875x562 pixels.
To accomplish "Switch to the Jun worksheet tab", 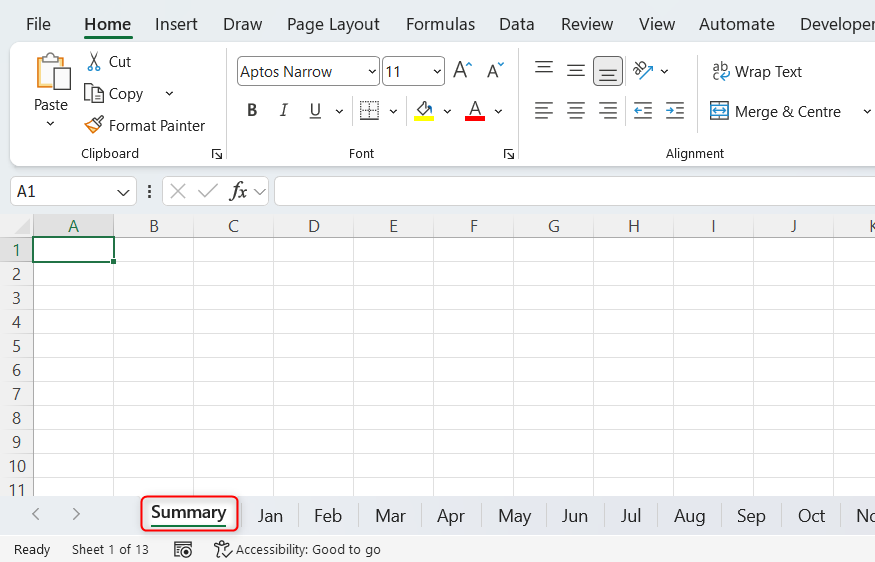I will pyautogui.click(x=574, y=515).
